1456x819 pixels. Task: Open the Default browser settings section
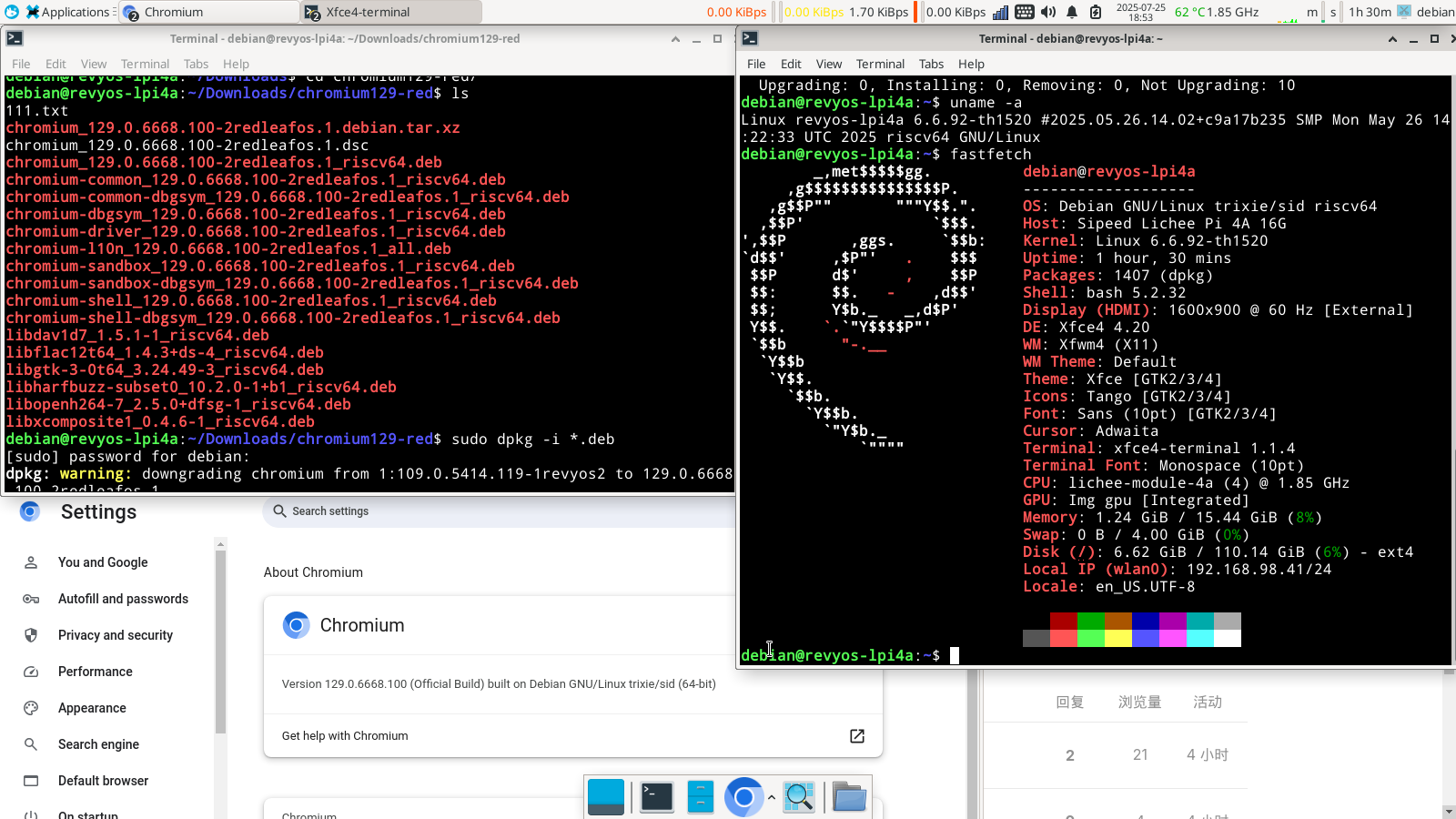coord(103,781)
